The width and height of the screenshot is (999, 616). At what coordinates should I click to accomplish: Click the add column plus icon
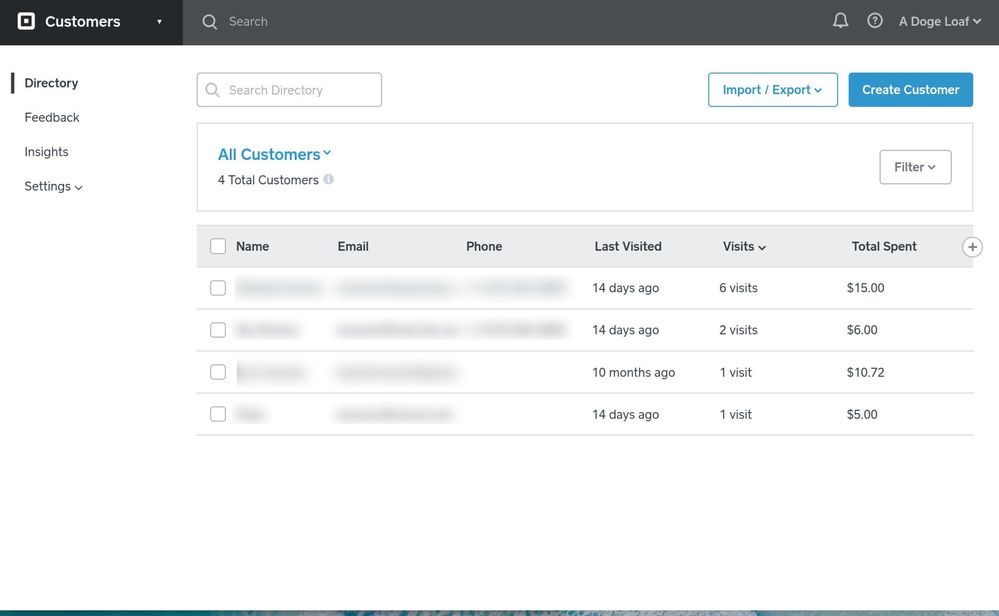click(972, 247)
